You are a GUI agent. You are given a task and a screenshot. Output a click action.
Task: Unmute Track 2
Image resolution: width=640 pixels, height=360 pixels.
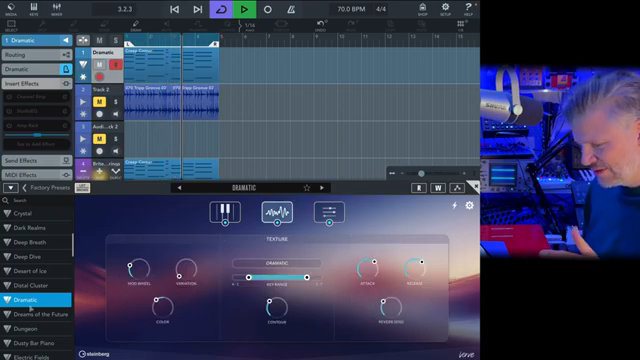pyautogui.click(x=99, y=102)
